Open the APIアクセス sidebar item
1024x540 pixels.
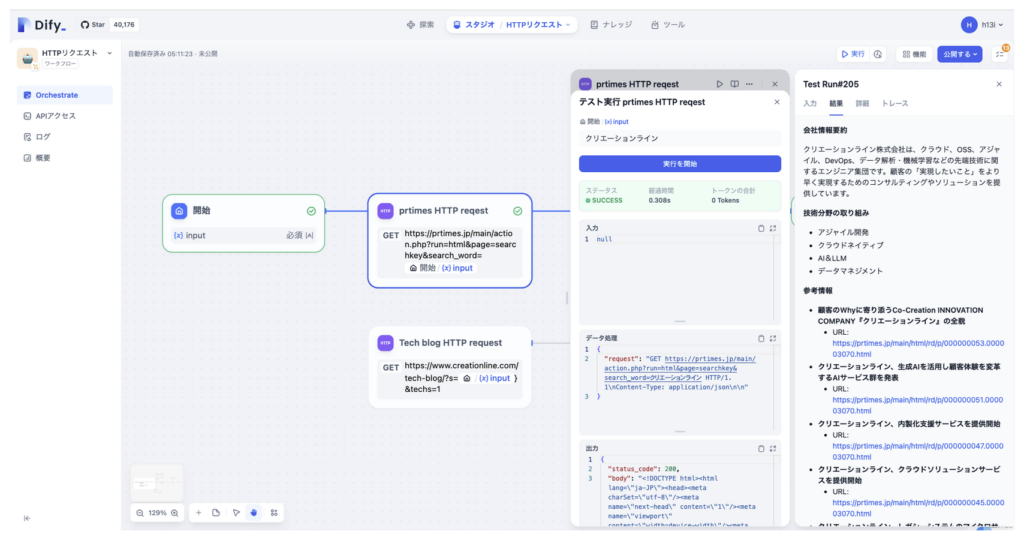tap(56, 116)
